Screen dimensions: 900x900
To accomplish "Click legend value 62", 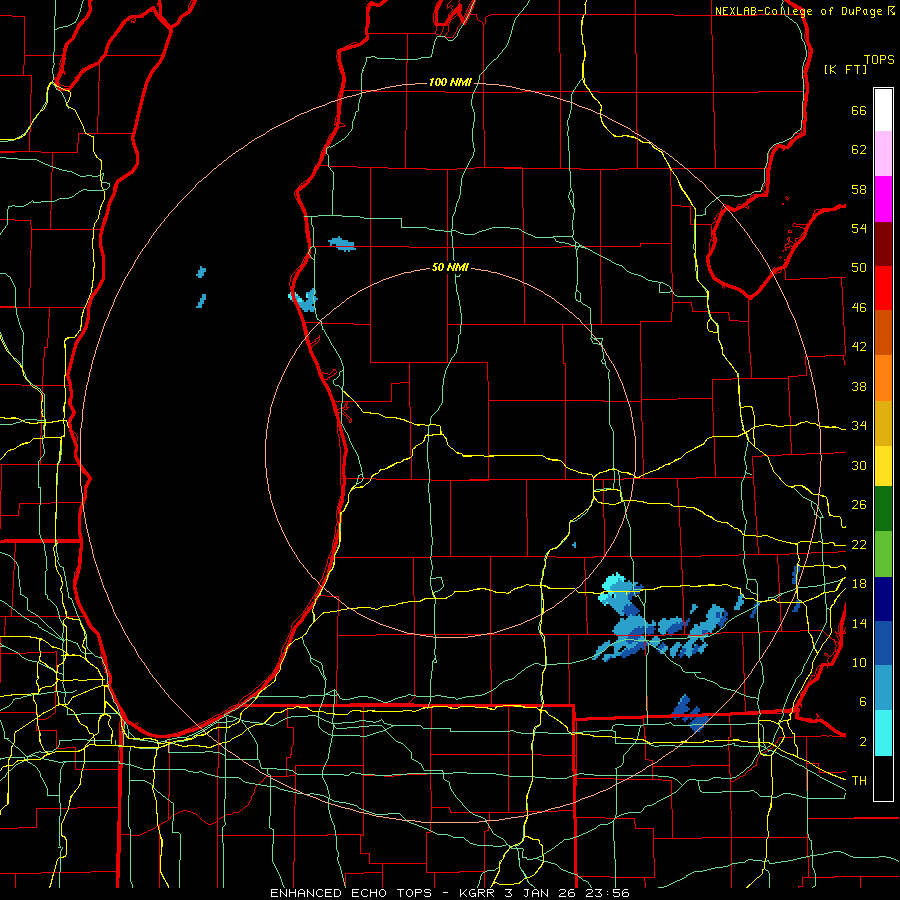I will click(859, 150).
